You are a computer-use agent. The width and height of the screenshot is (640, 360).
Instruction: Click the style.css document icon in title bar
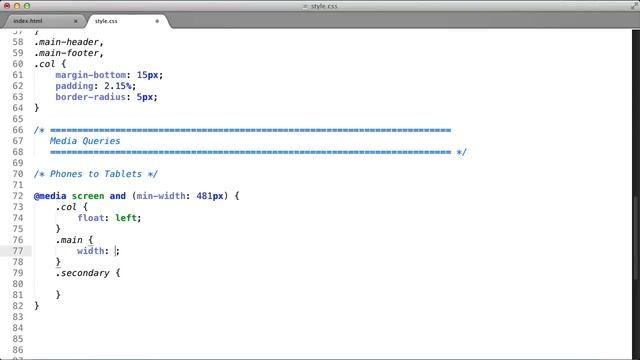pos(305,6)
